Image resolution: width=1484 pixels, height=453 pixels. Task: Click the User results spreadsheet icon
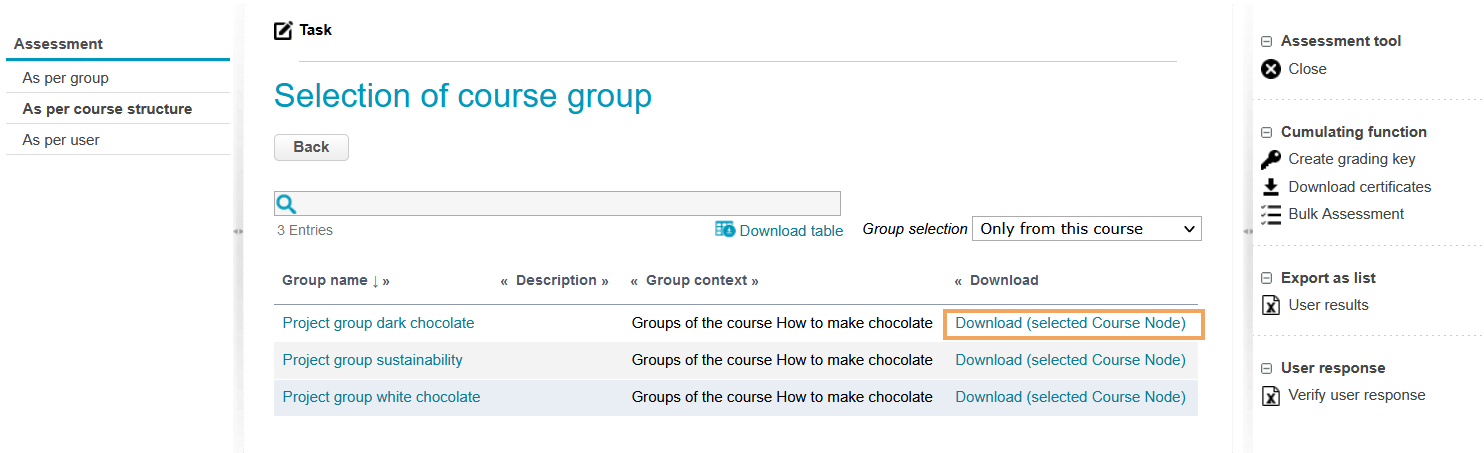tap(1270, 305)
